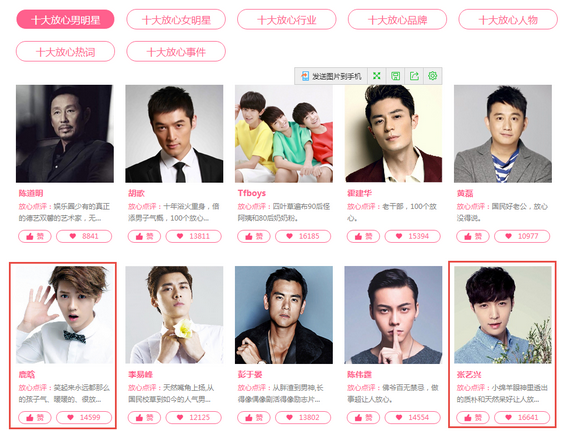571x433 pixels.
Task: Click the 陈伟霆 name link
Action: point(359,375)
